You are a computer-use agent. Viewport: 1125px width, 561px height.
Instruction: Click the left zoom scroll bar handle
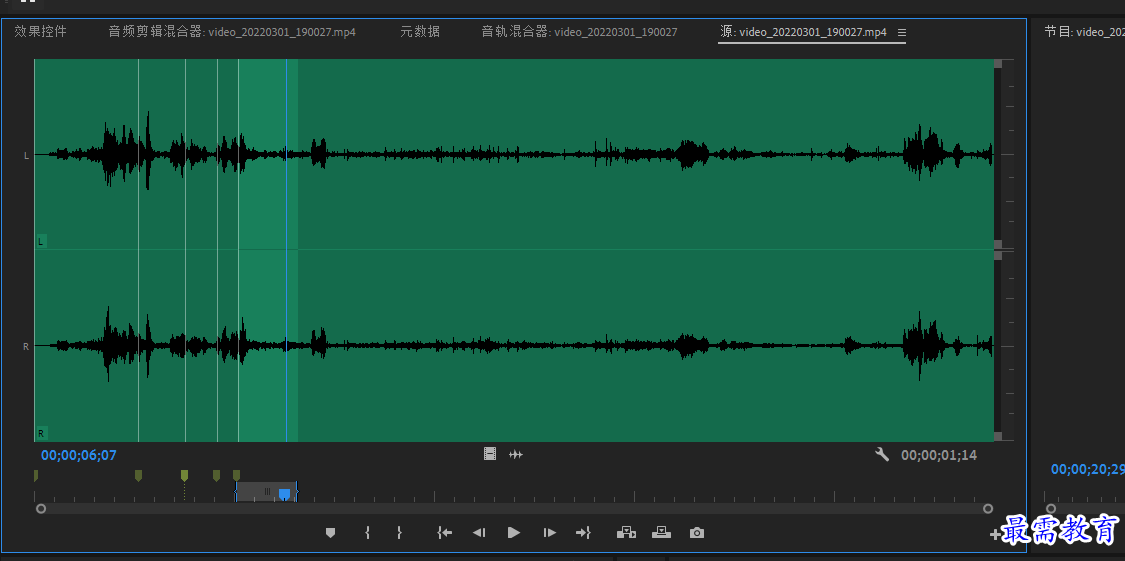pyautogui.click(x=41, y=509)
